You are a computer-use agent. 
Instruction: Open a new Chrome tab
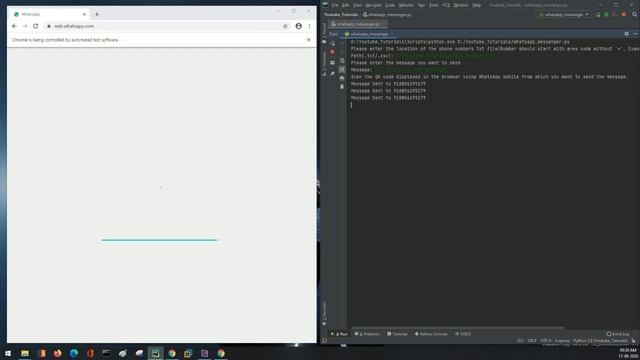(97, 14)
